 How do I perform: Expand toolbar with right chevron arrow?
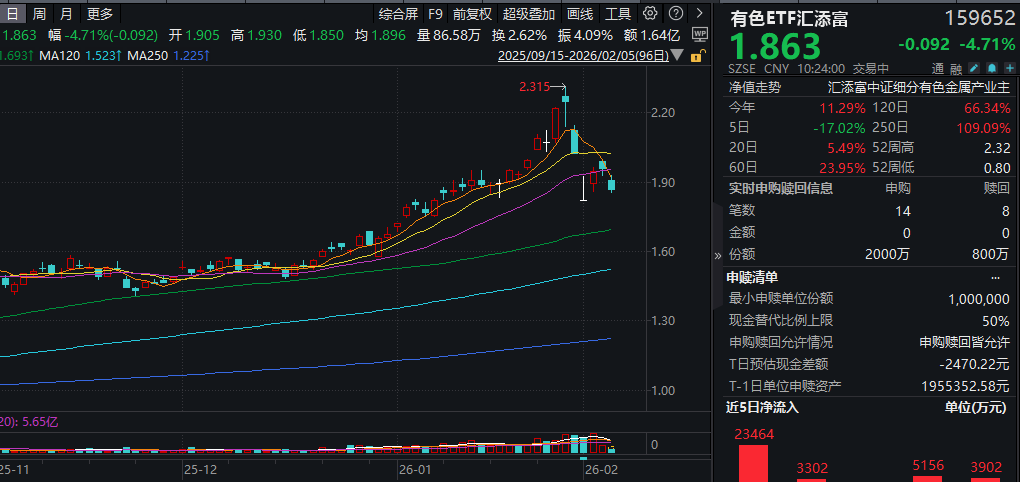point(699,14)
